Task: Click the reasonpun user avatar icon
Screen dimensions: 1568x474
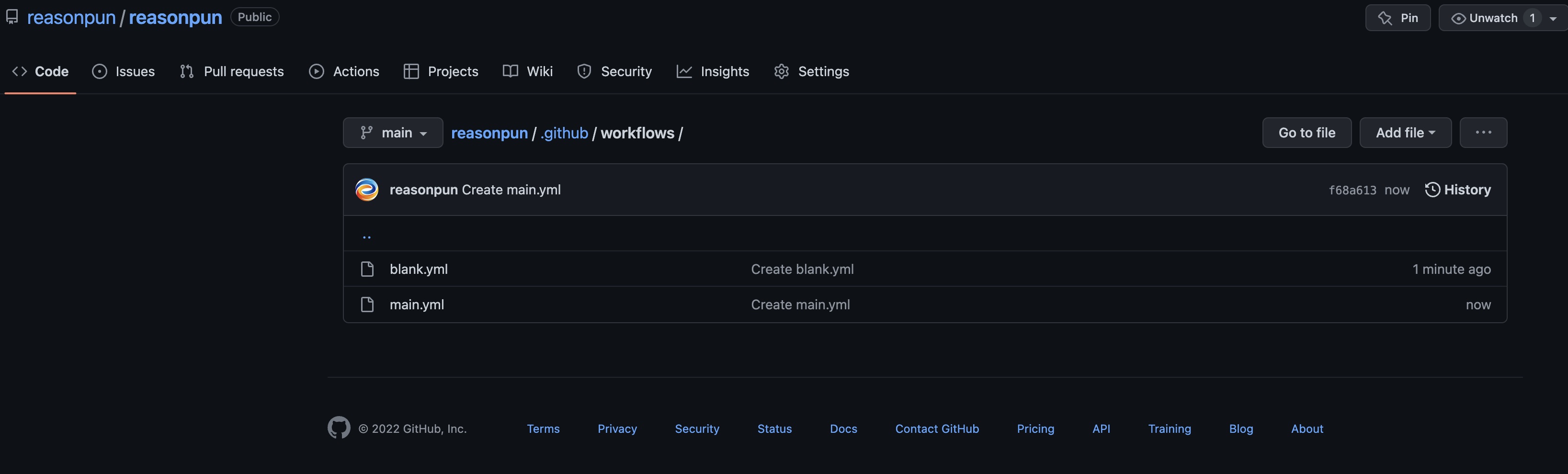Action: 366,190
